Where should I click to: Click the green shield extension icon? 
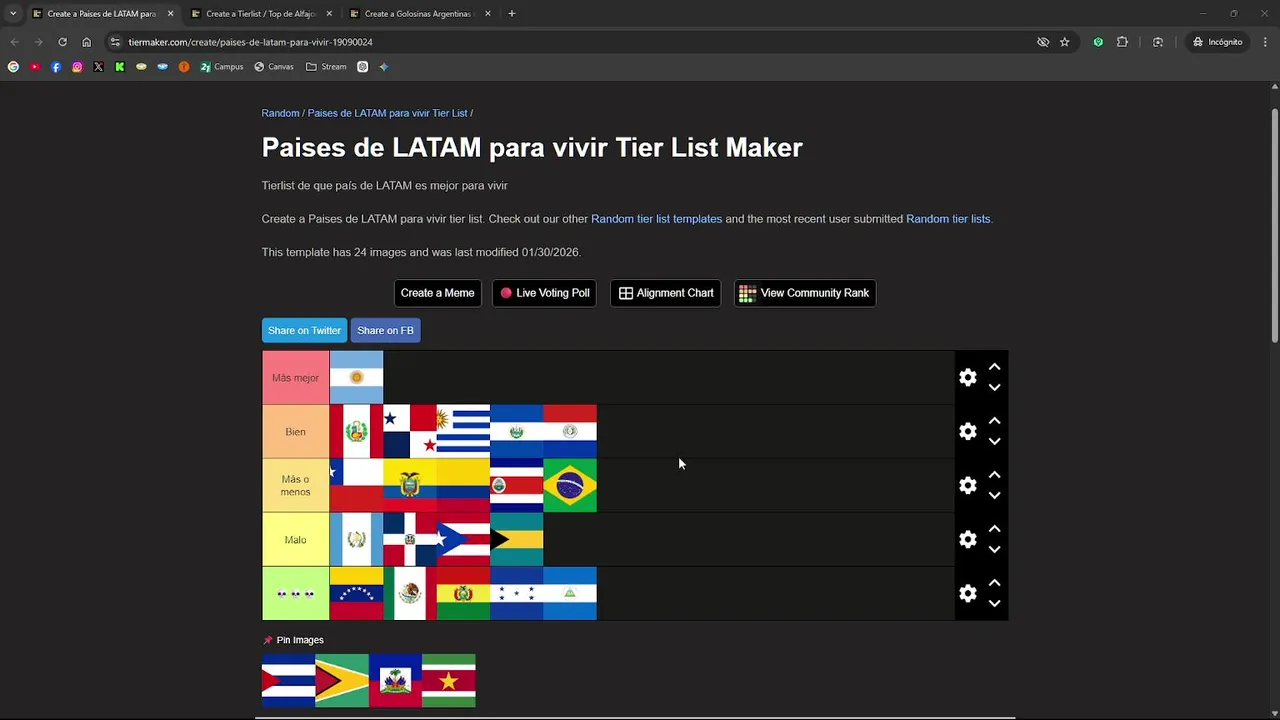[1098, 42]
